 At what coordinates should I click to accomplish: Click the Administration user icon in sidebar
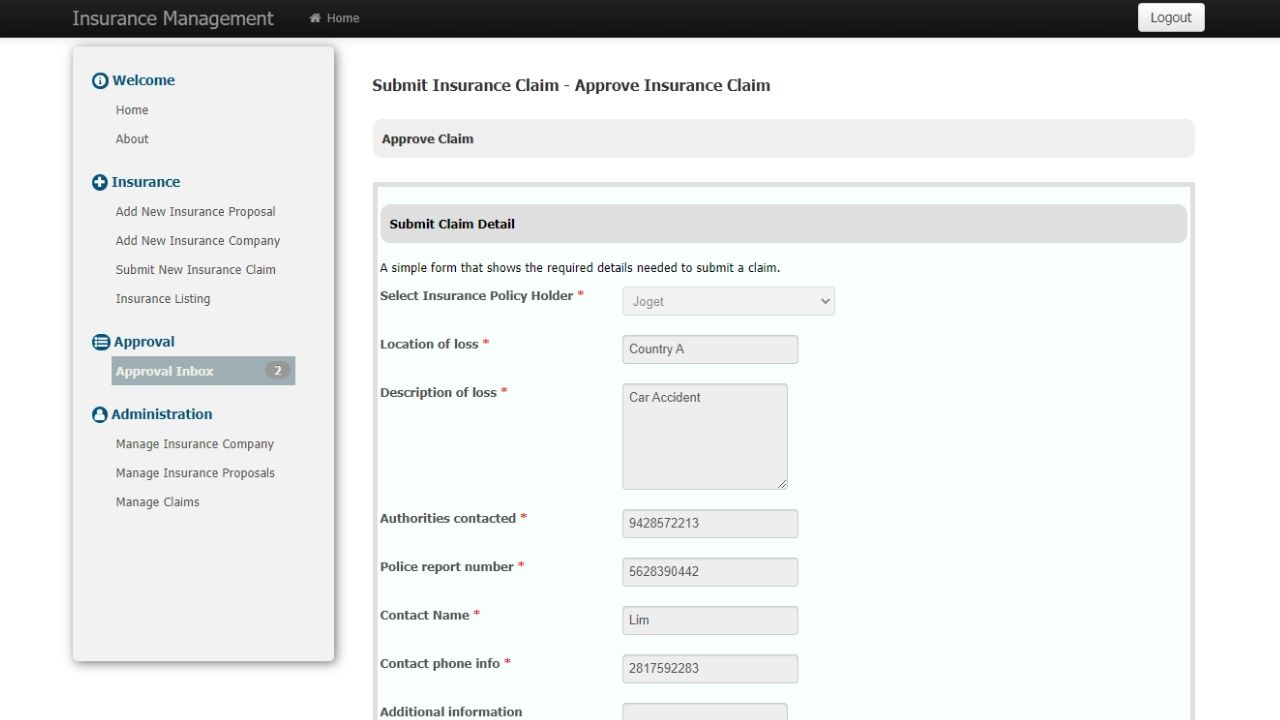coord(100,415)
